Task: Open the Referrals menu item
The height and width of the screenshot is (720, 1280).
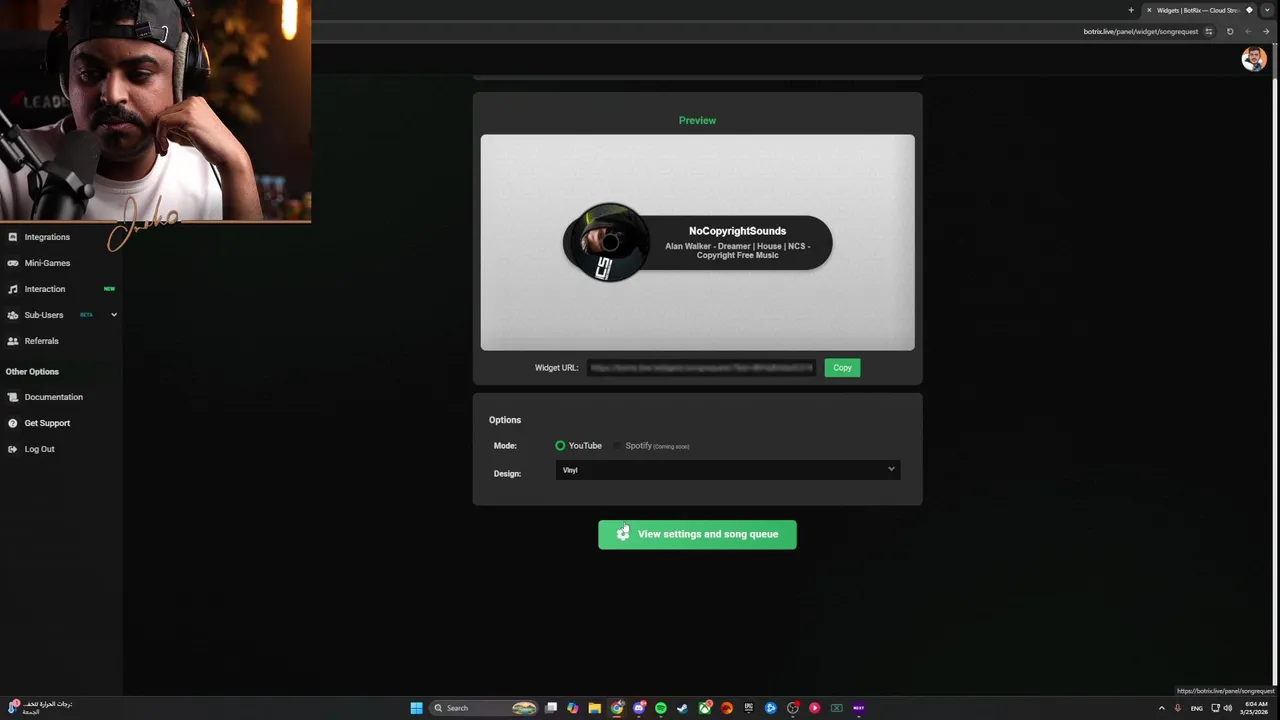Action: [x=41, y=341]
